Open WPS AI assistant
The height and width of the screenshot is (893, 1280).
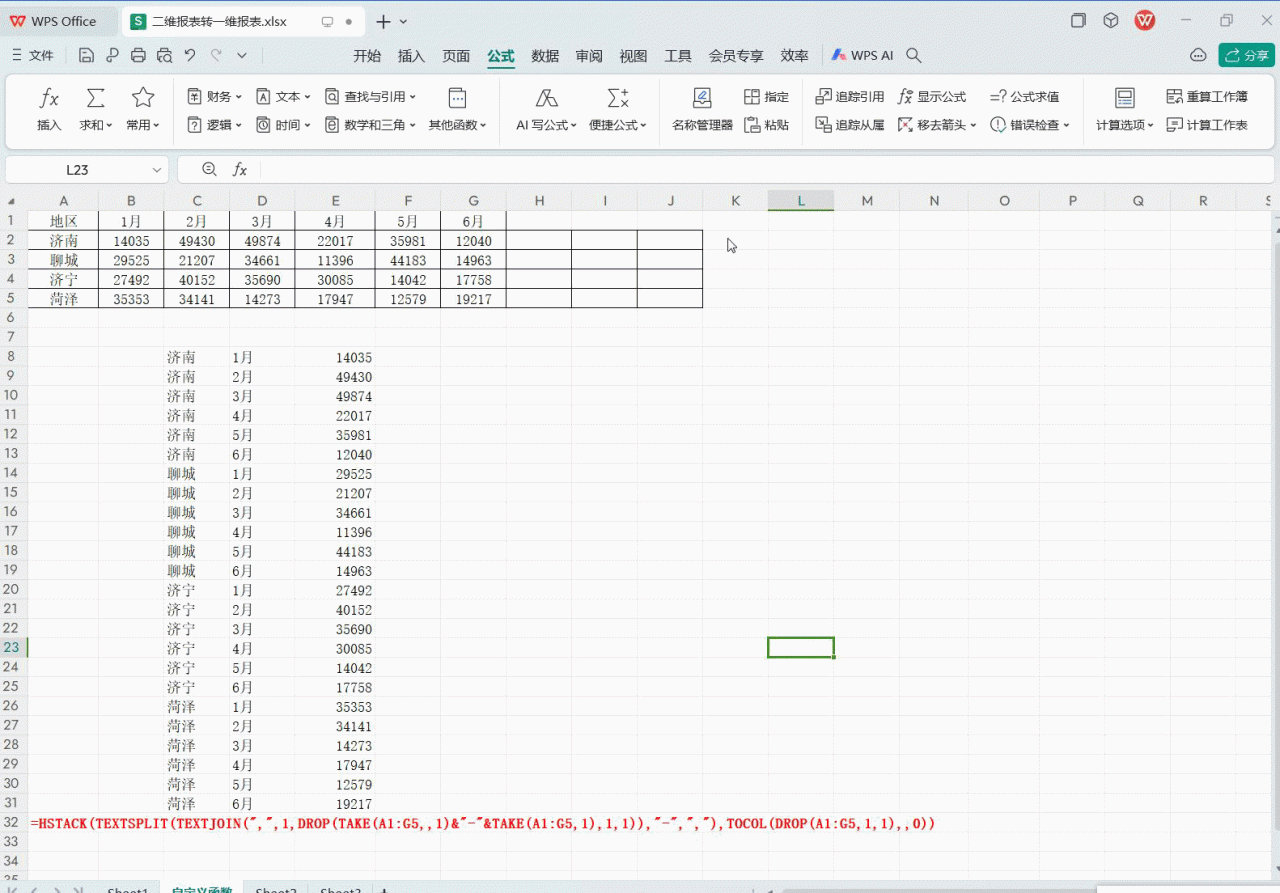coord(862,56)
